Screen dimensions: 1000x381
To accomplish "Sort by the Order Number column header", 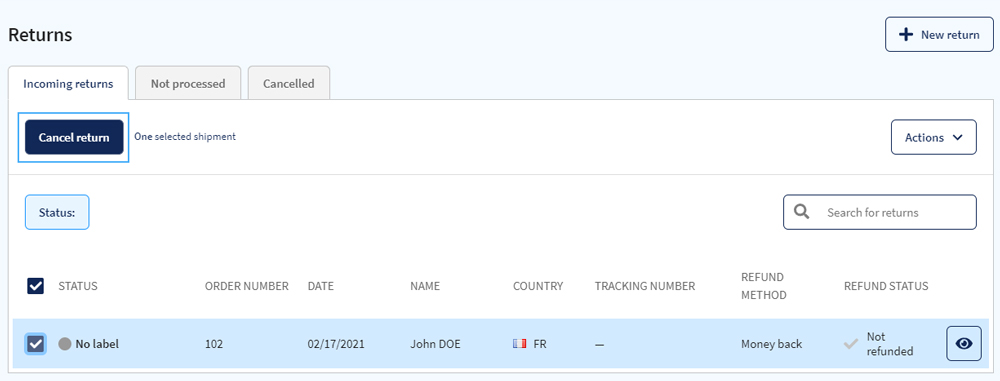I will [247, 286].
